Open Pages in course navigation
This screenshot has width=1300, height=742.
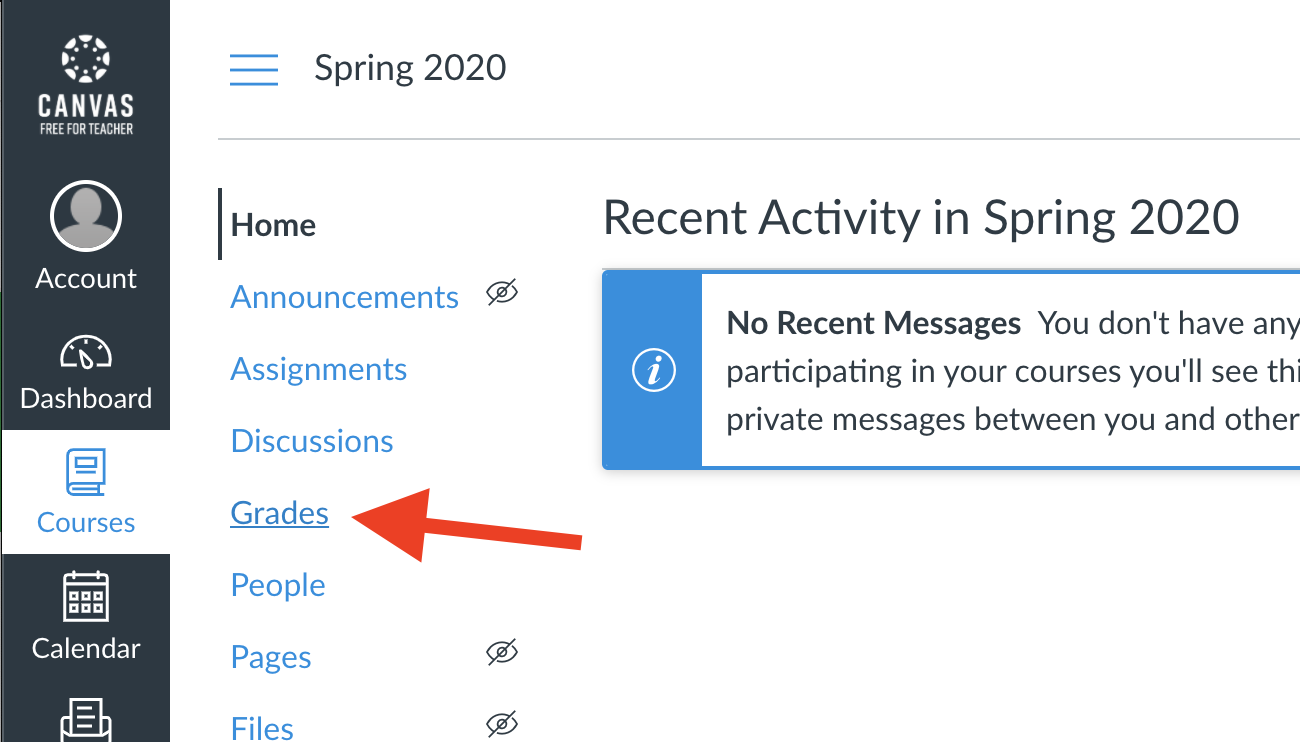click(x=271, y=657)
